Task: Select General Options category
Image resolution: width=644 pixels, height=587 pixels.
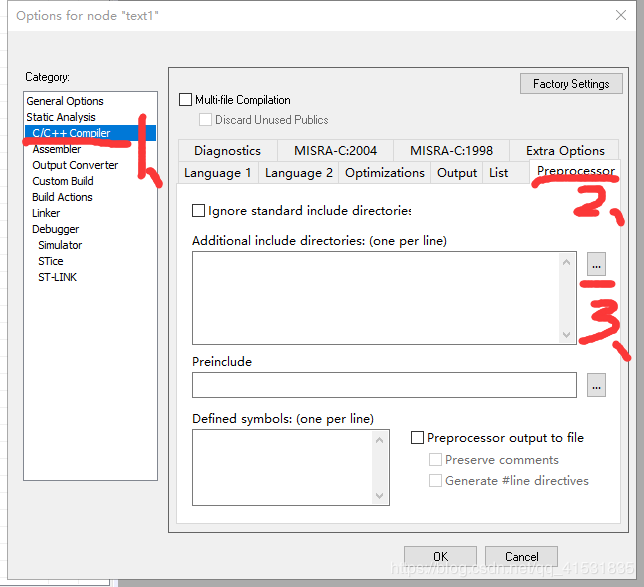Action: pyautogui.click(x=65, y=101)
